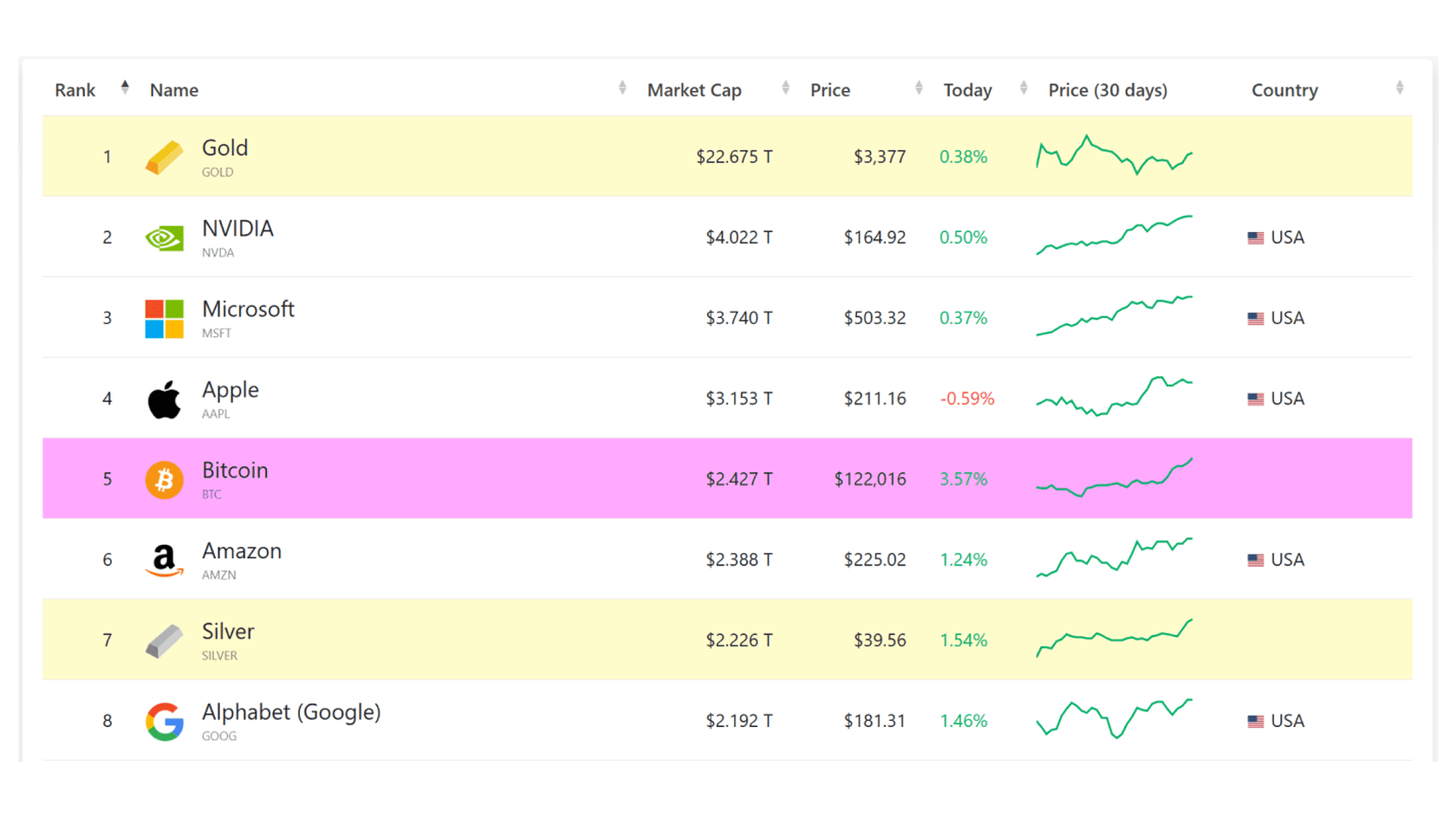Click the Today column header label
This screenshot has height=818, width=1456.
967,90
